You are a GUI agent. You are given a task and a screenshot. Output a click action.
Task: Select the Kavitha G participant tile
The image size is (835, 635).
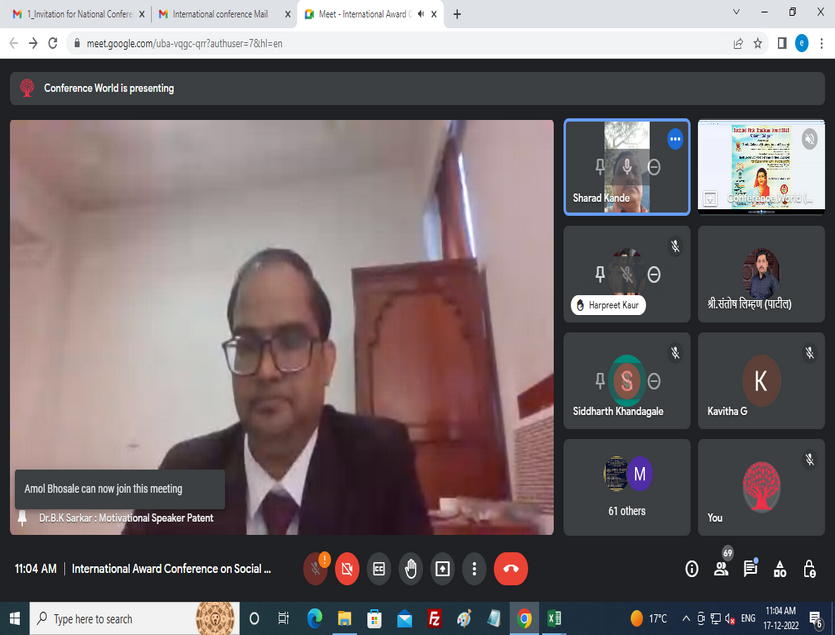click(x=761, y=380)
